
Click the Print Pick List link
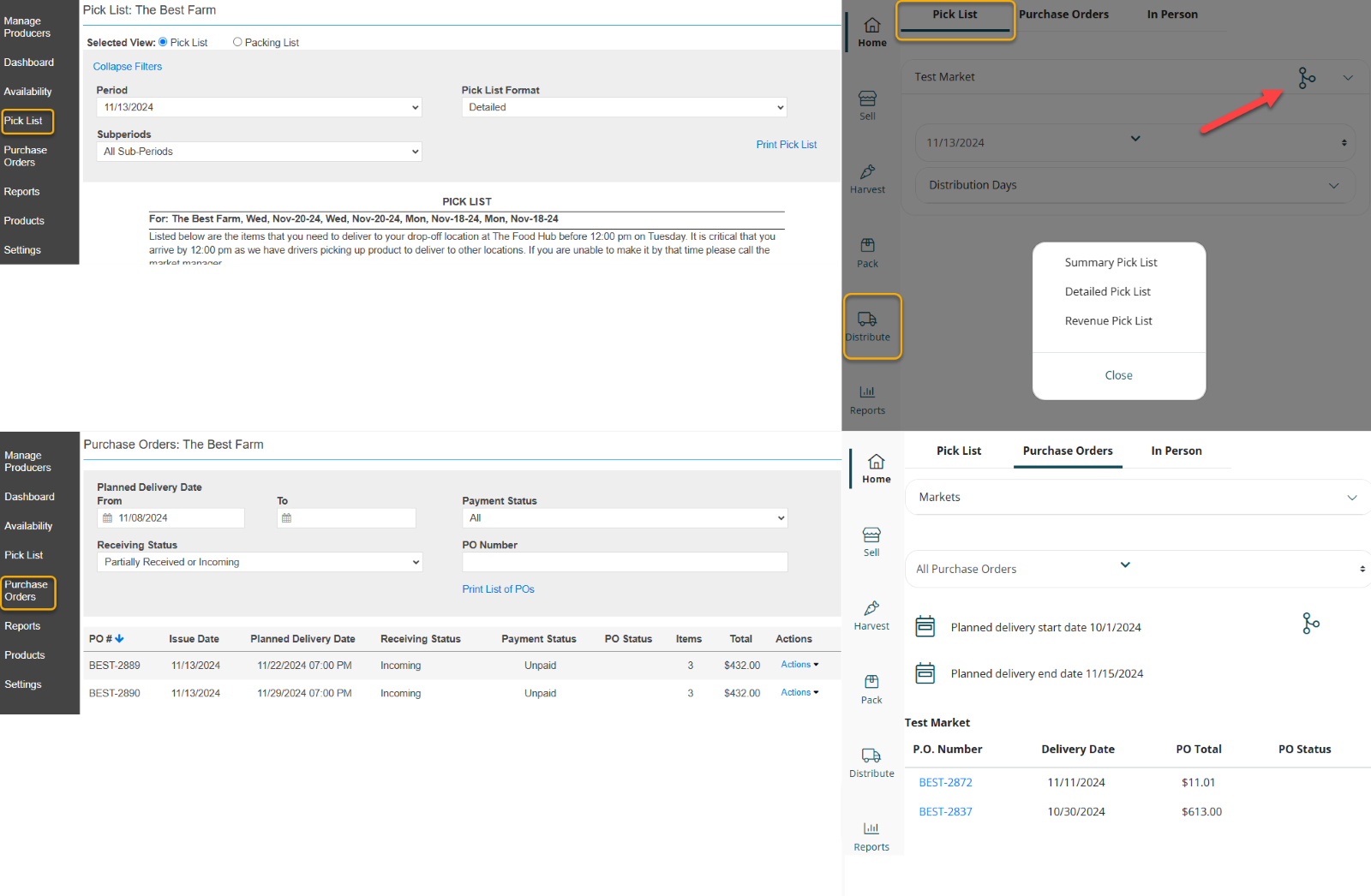(786, 145)
